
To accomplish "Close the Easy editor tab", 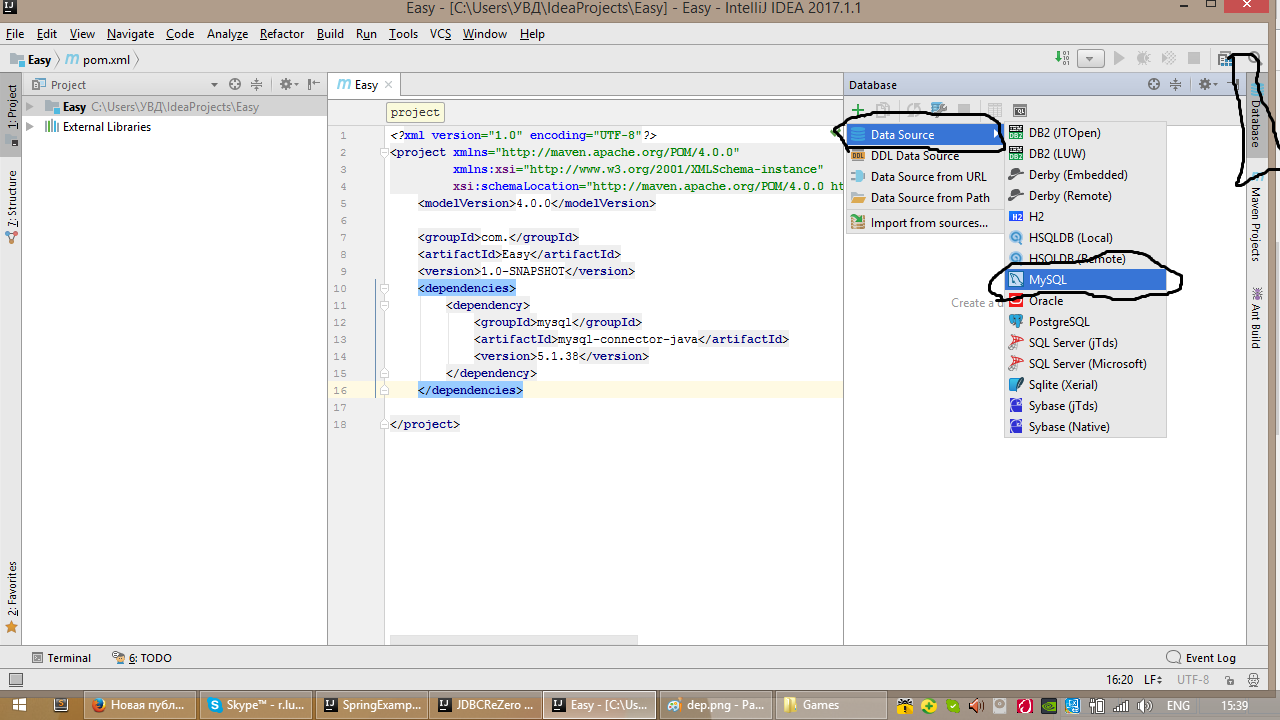I will [x=389, y=85].
